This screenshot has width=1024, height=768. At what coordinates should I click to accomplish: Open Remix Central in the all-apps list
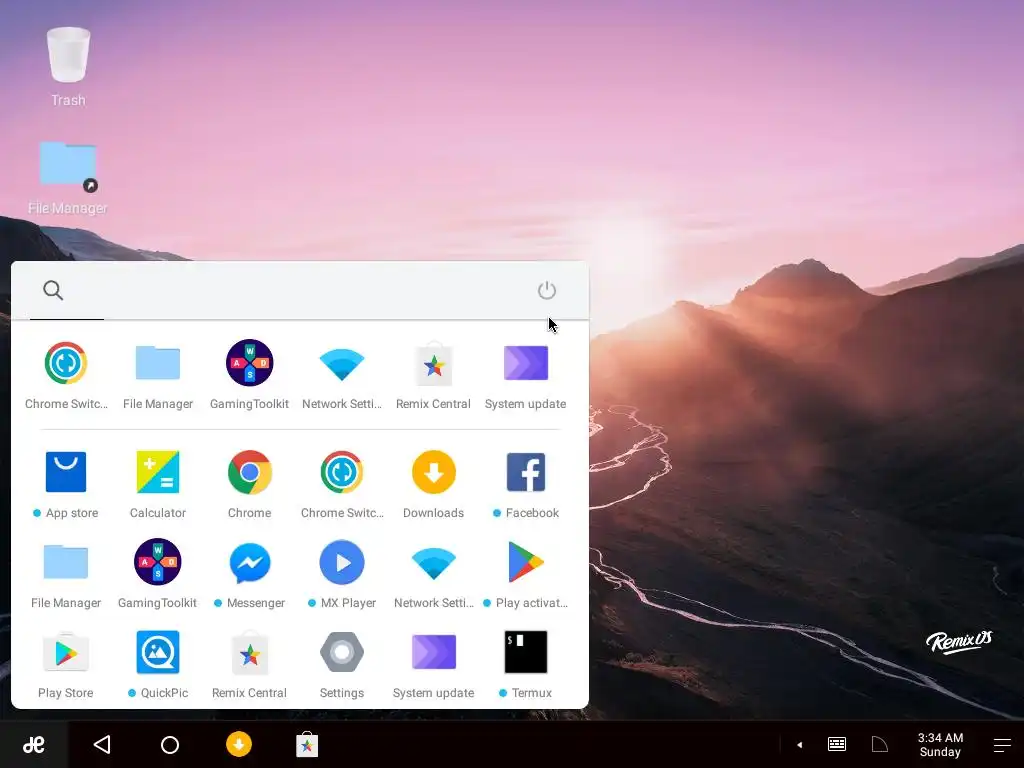click(249, 664)
